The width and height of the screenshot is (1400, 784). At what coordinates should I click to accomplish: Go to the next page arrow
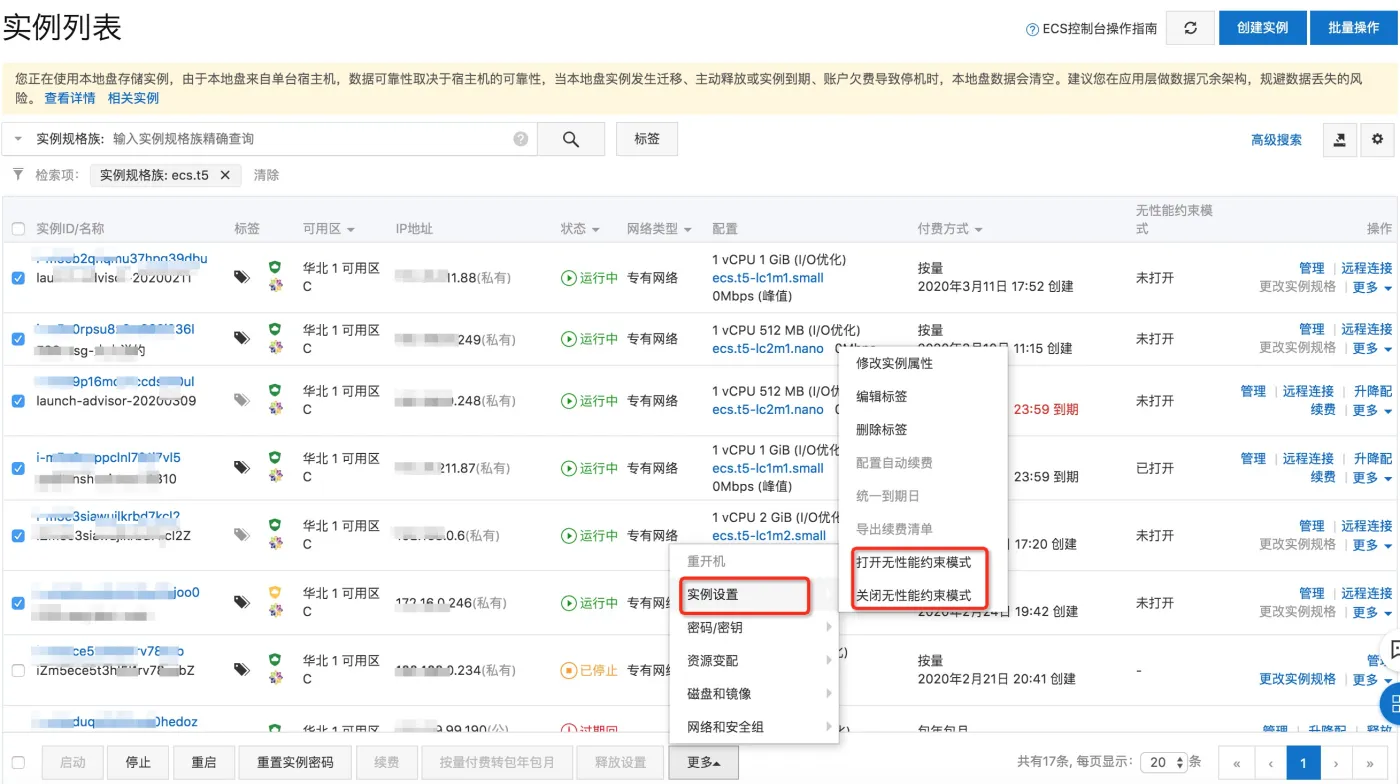pyautogui.click(x=1337, y=762)
